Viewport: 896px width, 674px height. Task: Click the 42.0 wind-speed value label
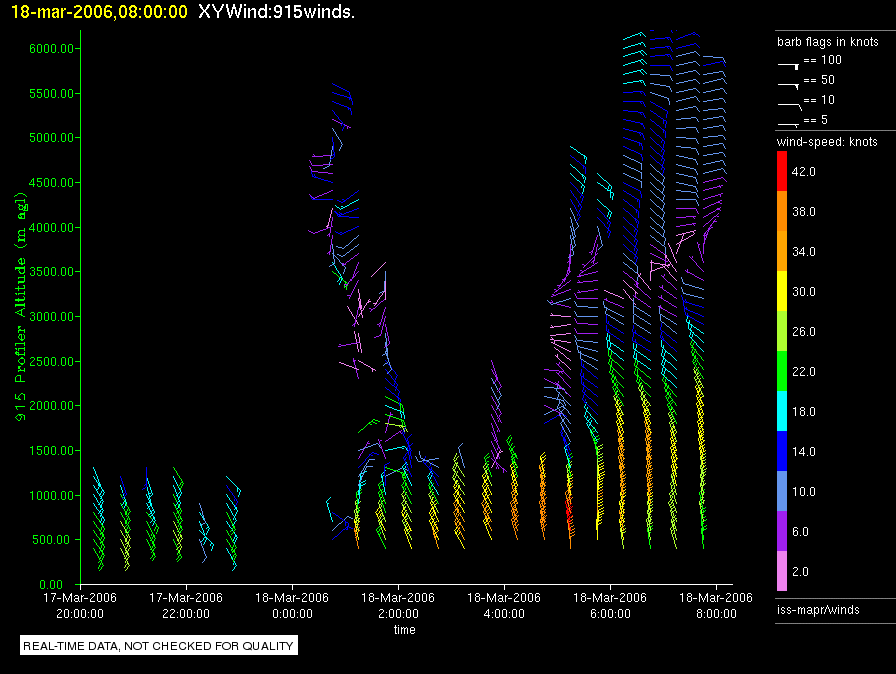click(805, 172)
